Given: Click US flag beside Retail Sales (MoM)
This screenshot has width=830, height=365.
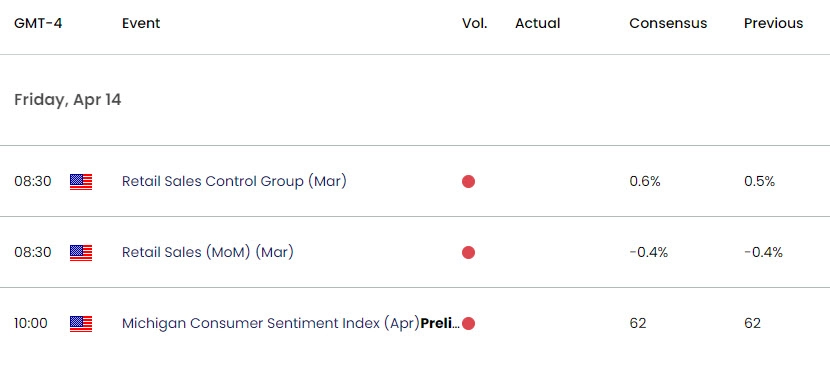Looking at the screenshot, I should click(81, 252).
